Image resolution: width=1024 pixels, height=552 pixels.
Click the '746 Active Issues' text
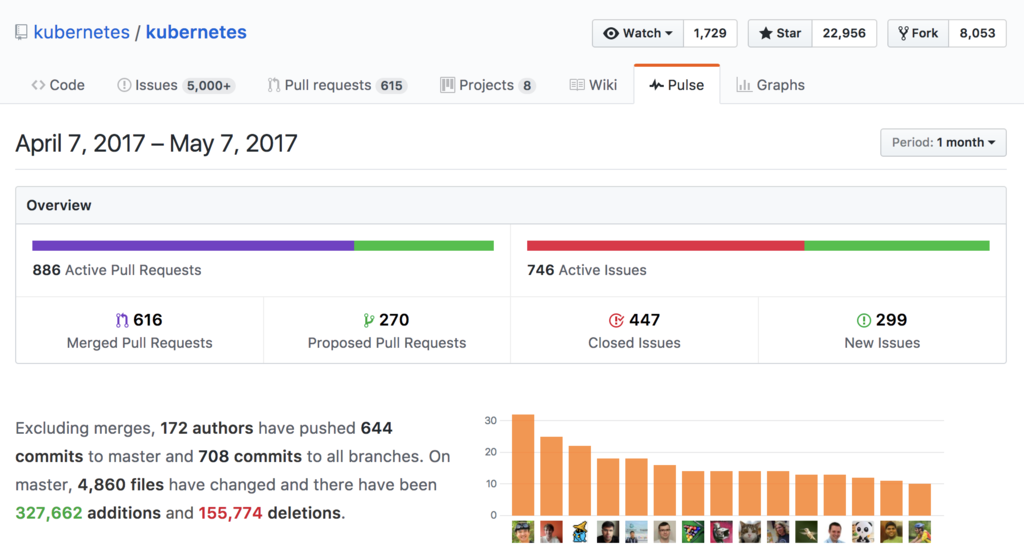click(586, 270)
